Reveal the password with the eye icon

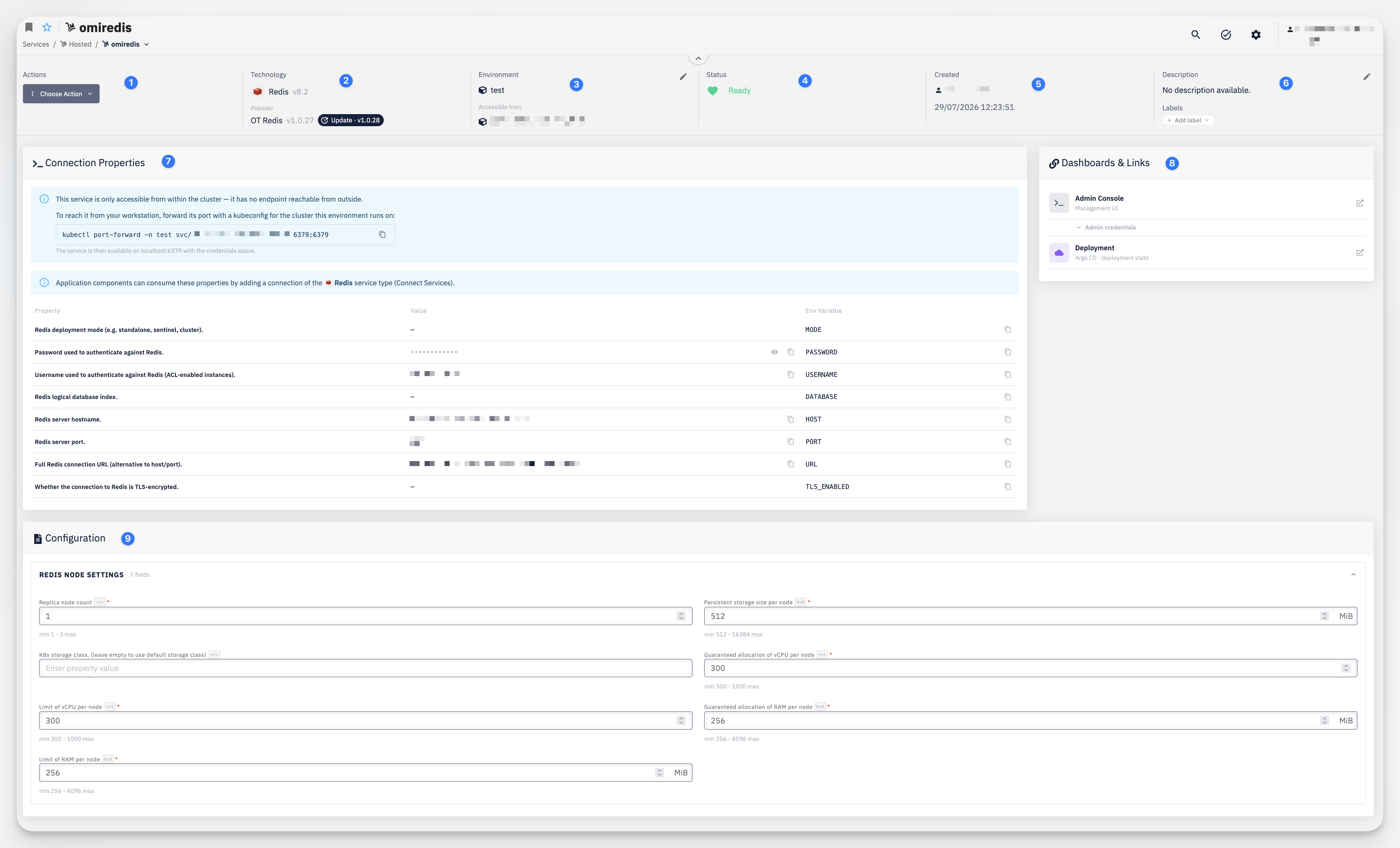click(775, 352)
